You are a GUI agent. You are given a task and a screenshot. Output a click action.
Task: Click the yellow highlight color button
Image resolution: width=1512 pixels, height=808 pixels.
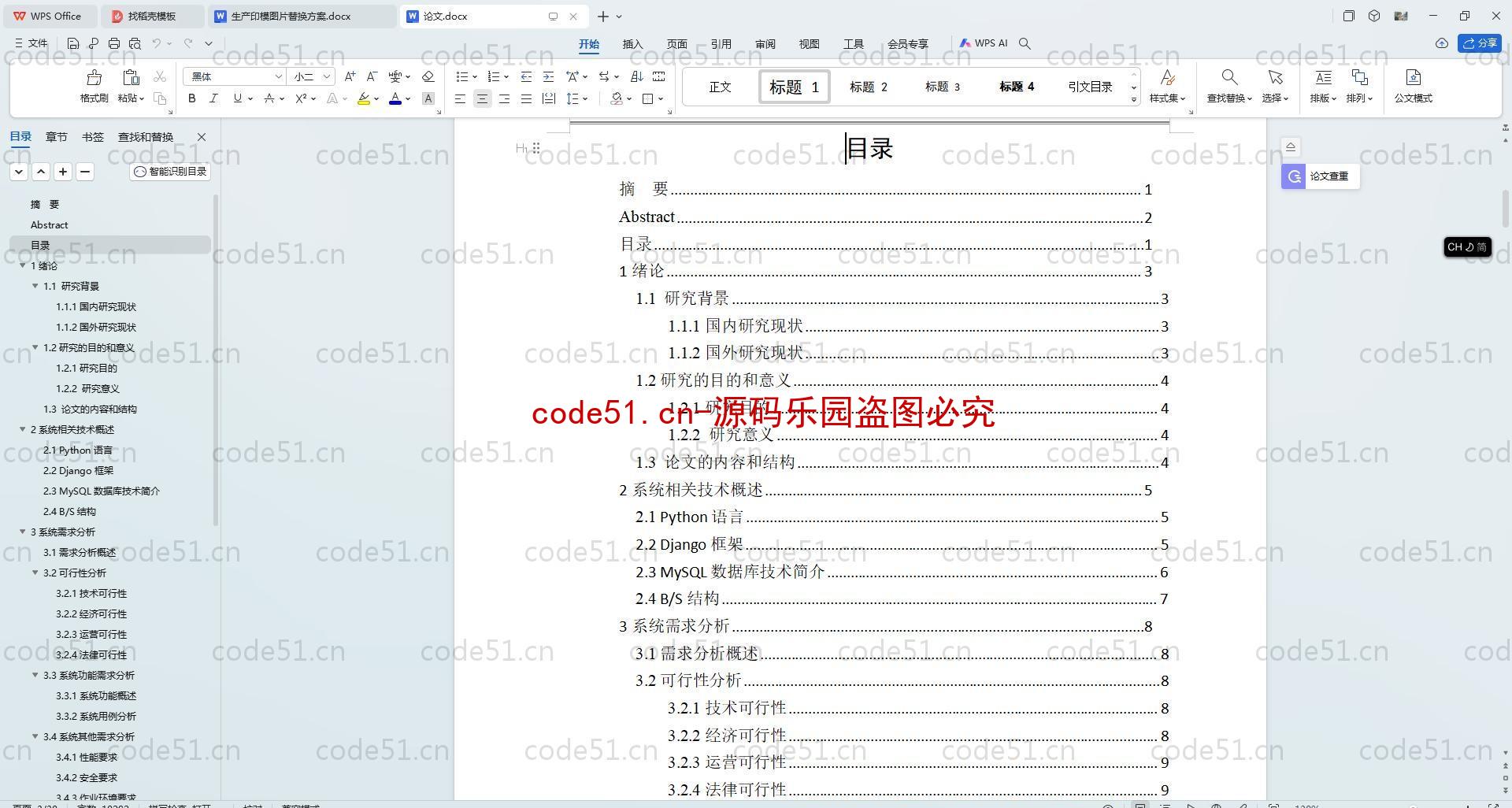[363, 98]
